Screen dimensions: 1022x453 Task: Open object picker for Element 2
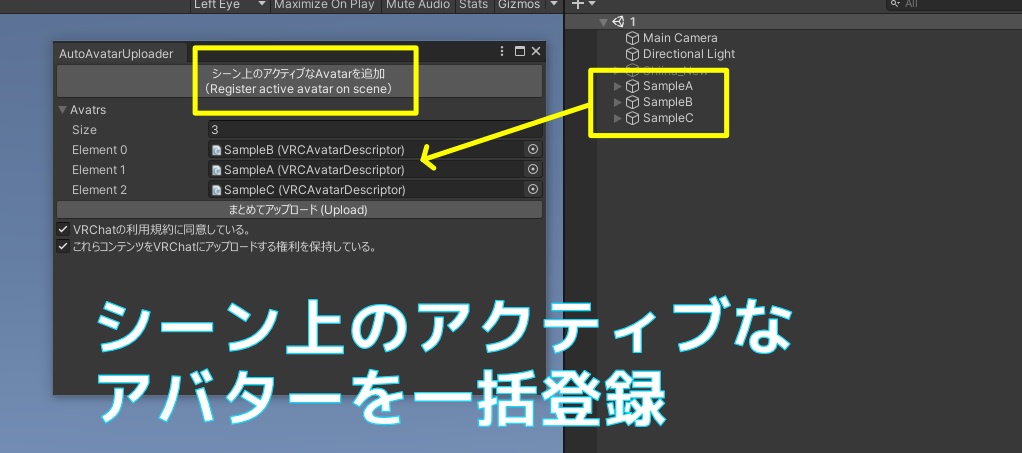(533, 190)
